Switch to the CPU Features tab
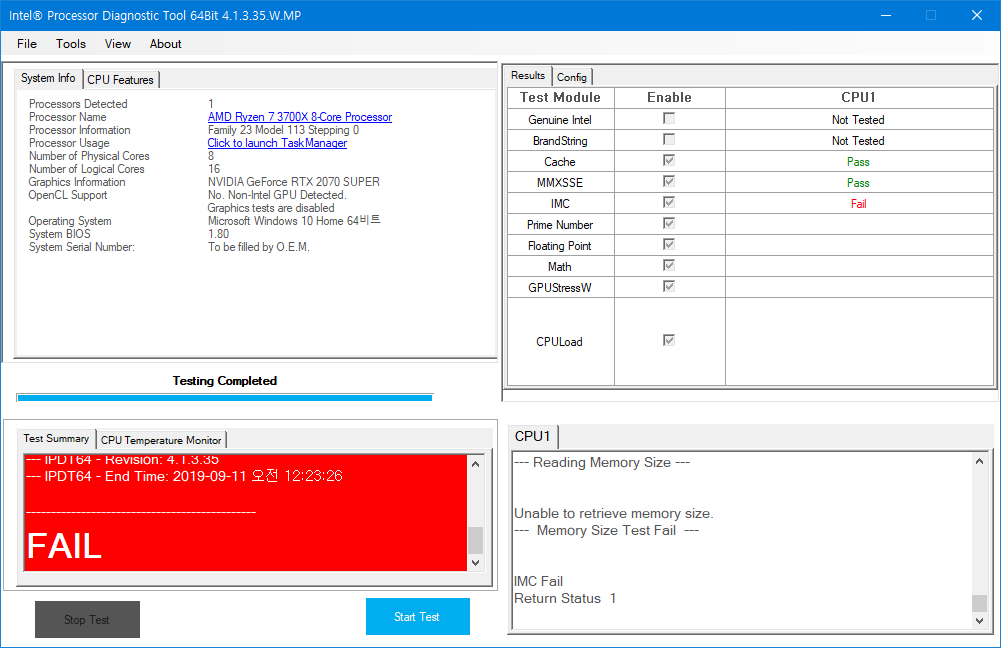 [x=120, y=79]
